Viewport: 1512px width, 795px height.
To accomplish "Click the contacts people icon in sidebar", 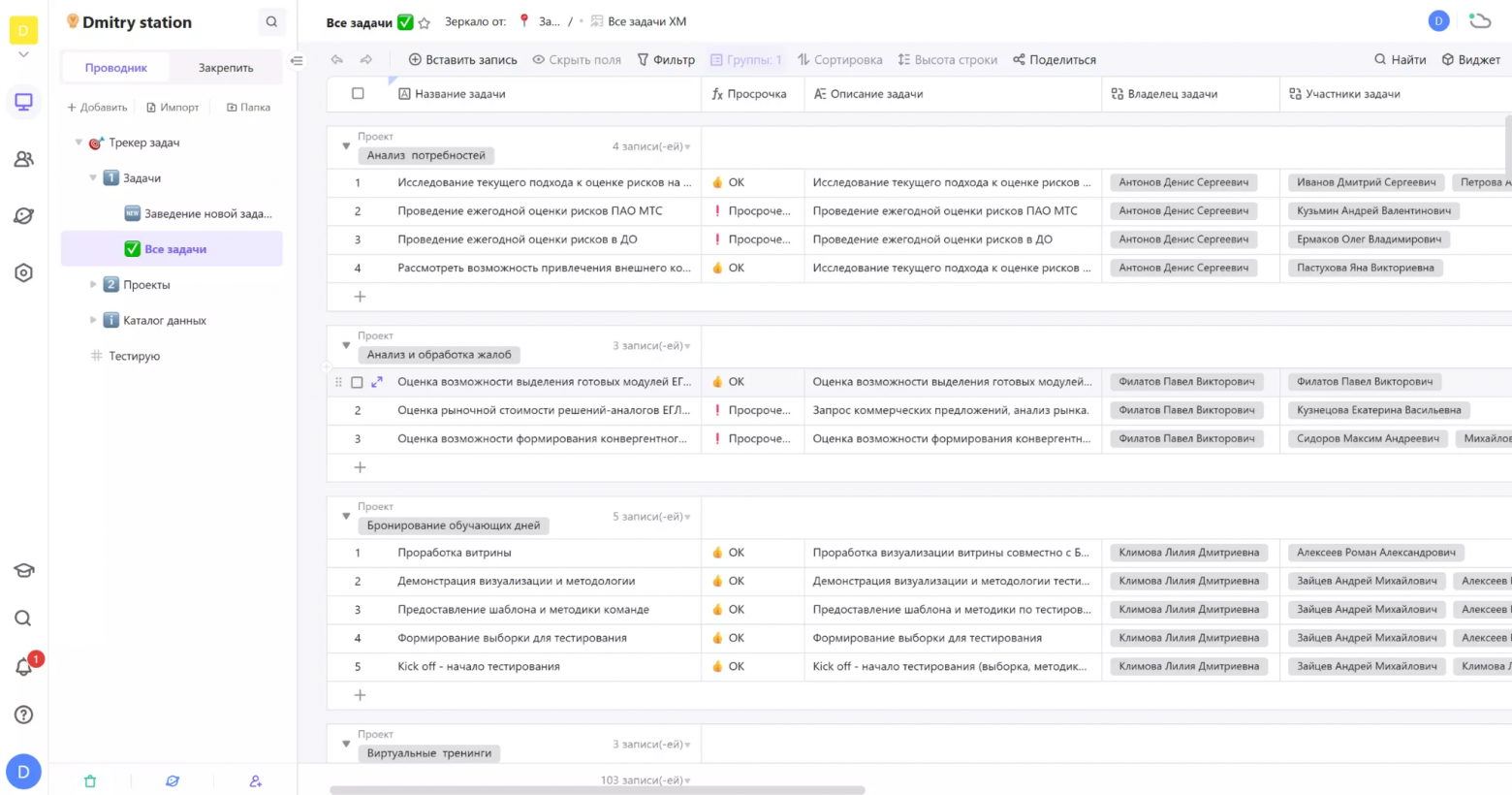I will click(x=23, y=159).
